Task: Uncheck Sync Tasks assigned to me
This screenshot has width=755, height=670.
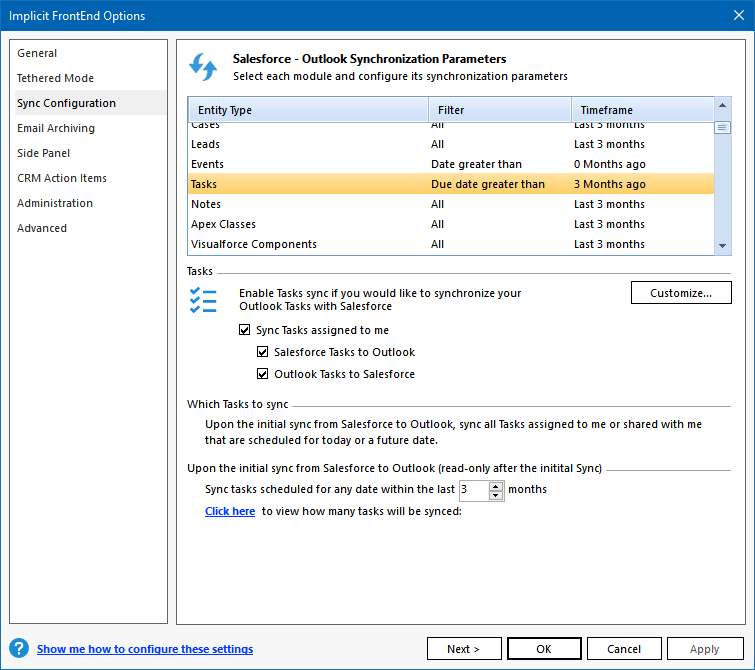Action: coord(245,330)
